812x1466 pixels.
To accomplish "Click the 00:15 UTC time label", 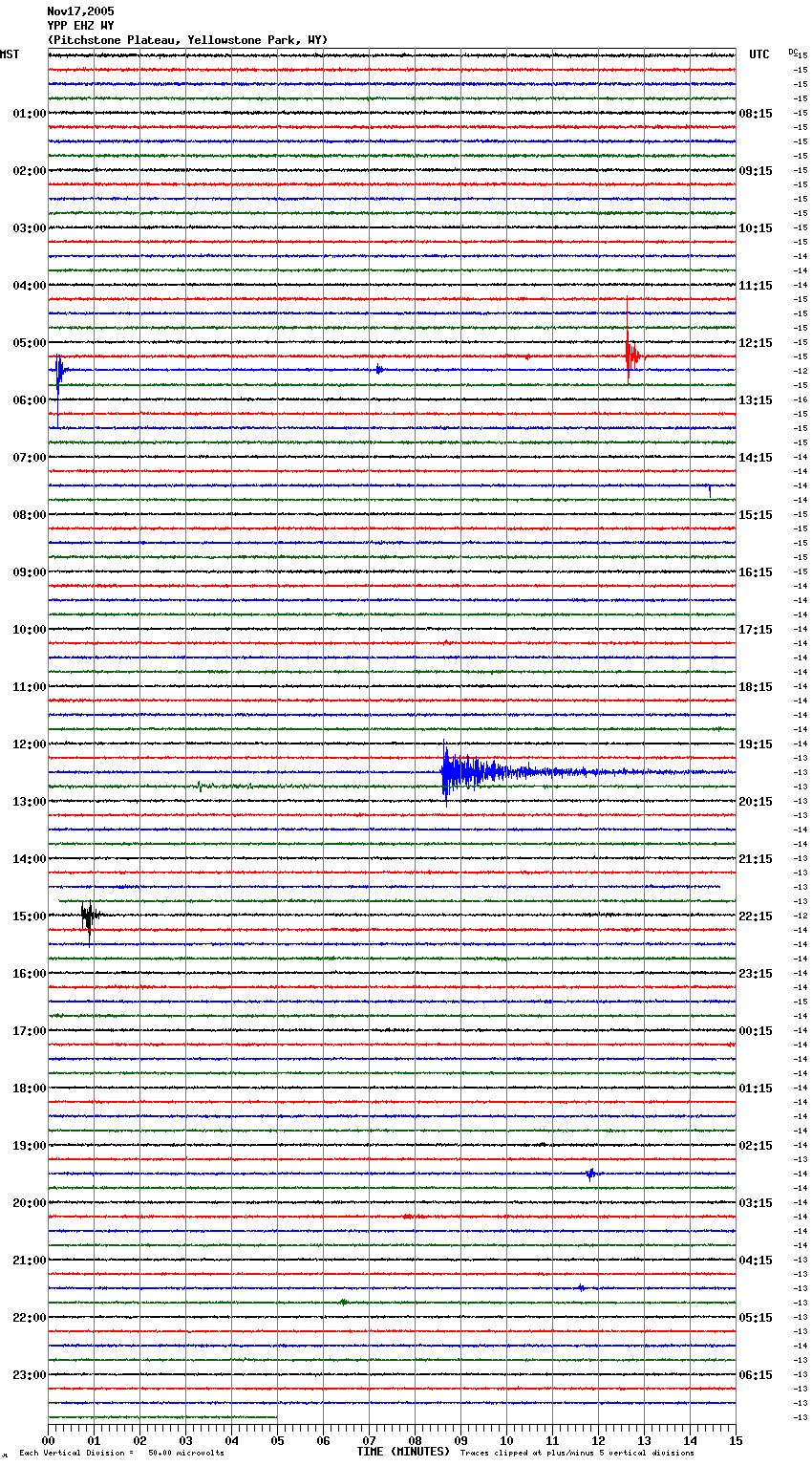I will click(756, 1031).
